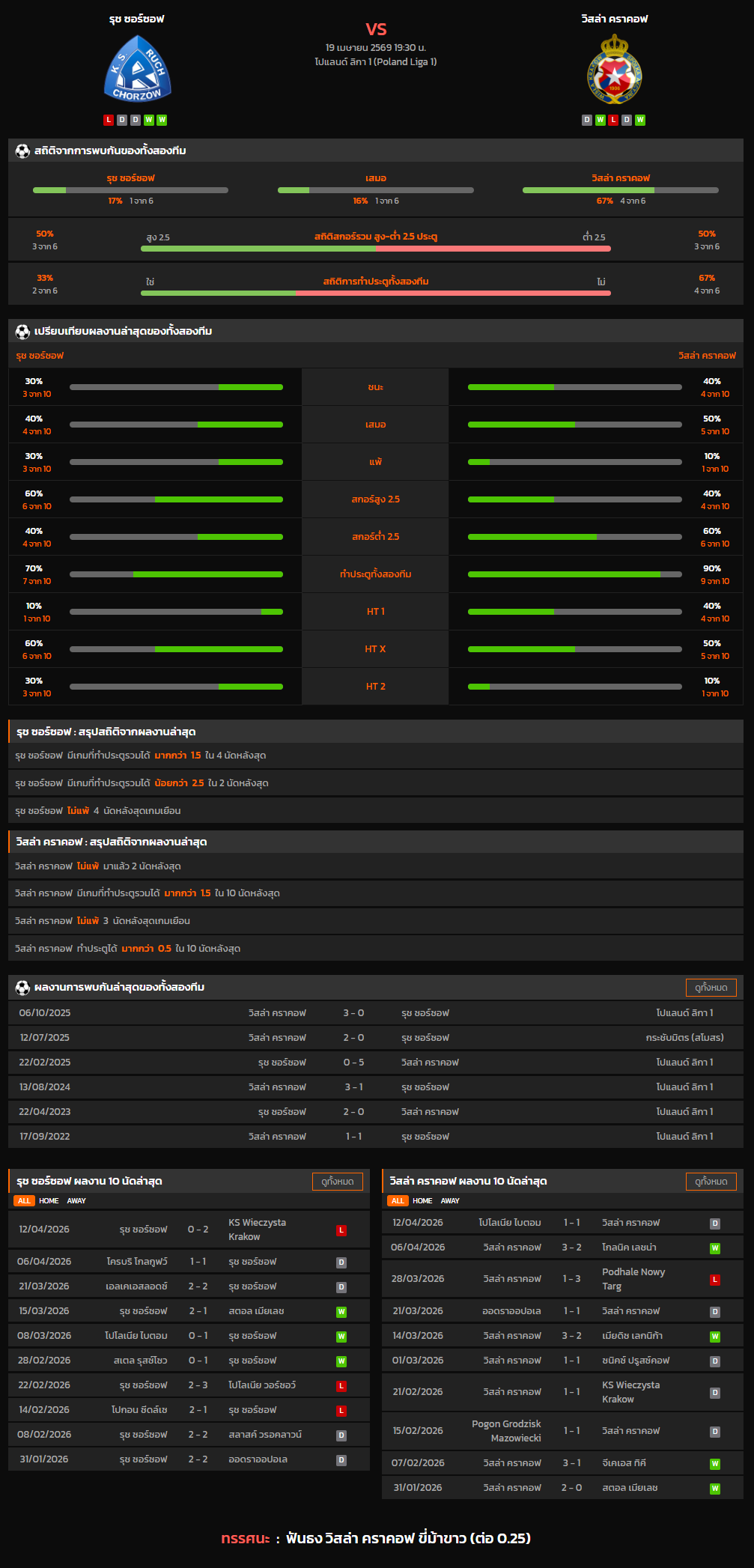
Task: Open the 06/10/2025 head-to-head match row
Action: tap(375, 1013)
